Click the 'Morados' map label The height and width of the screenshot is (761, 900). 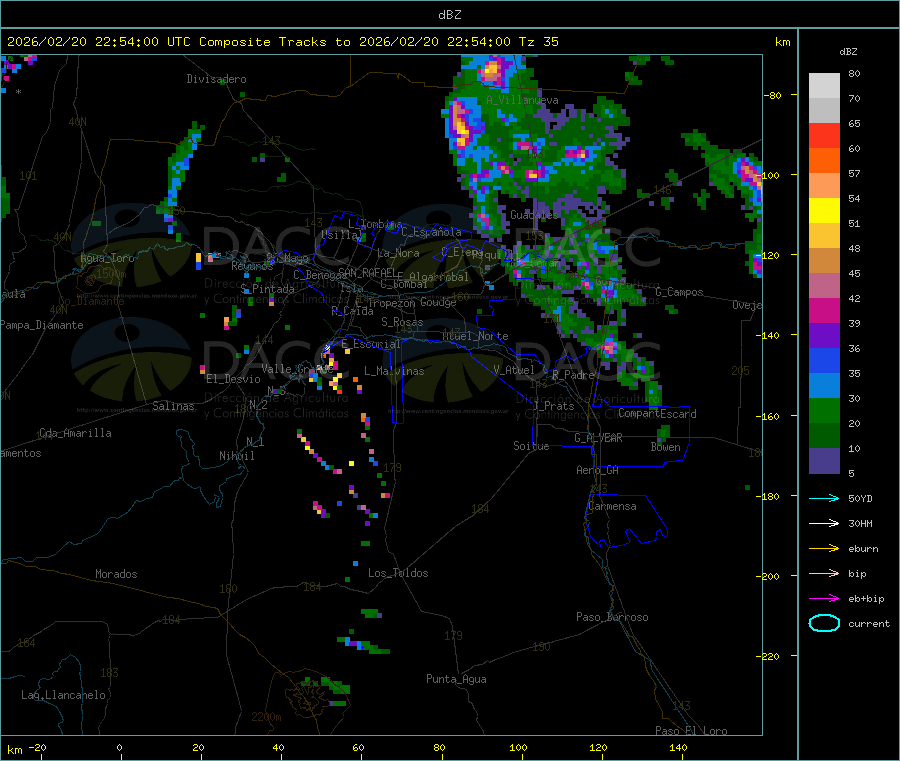pyautogui.click(x=117, y=574)
